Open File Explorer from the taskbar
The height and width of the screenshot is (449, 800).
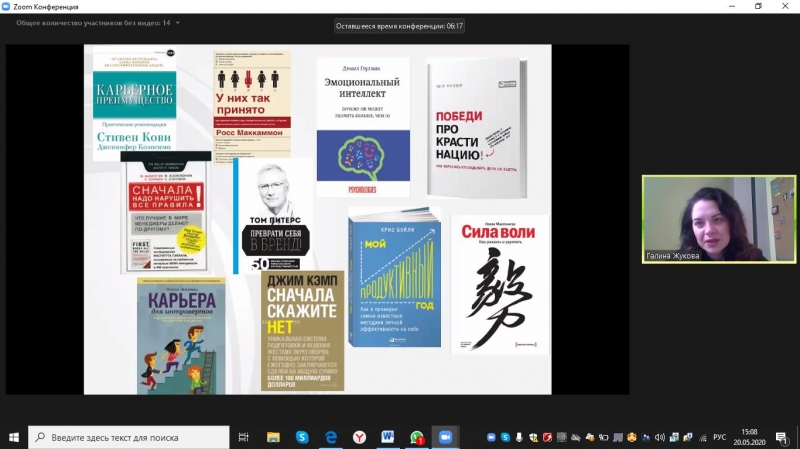click(x=273, y=437)
